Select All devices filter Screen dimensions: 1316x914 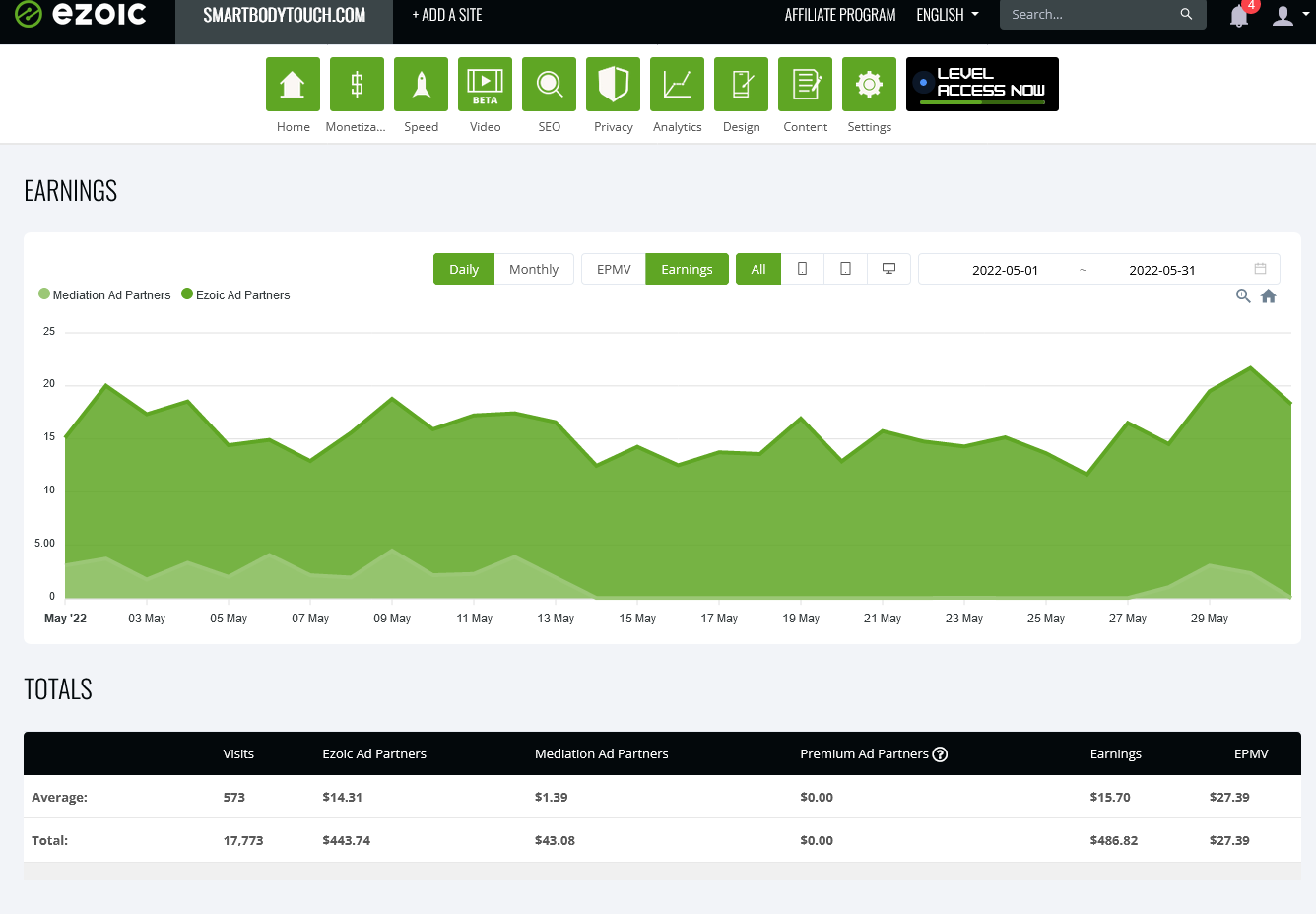(x=758, y=269)
